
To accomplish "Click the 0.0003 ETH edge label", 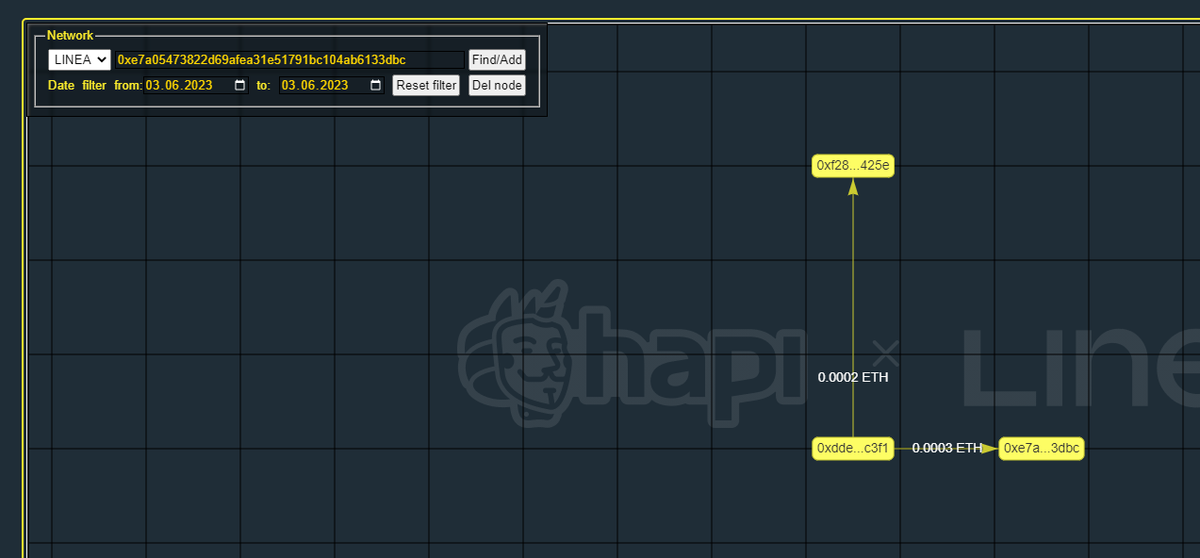I will pyautogui.click(x=946, y=448).
